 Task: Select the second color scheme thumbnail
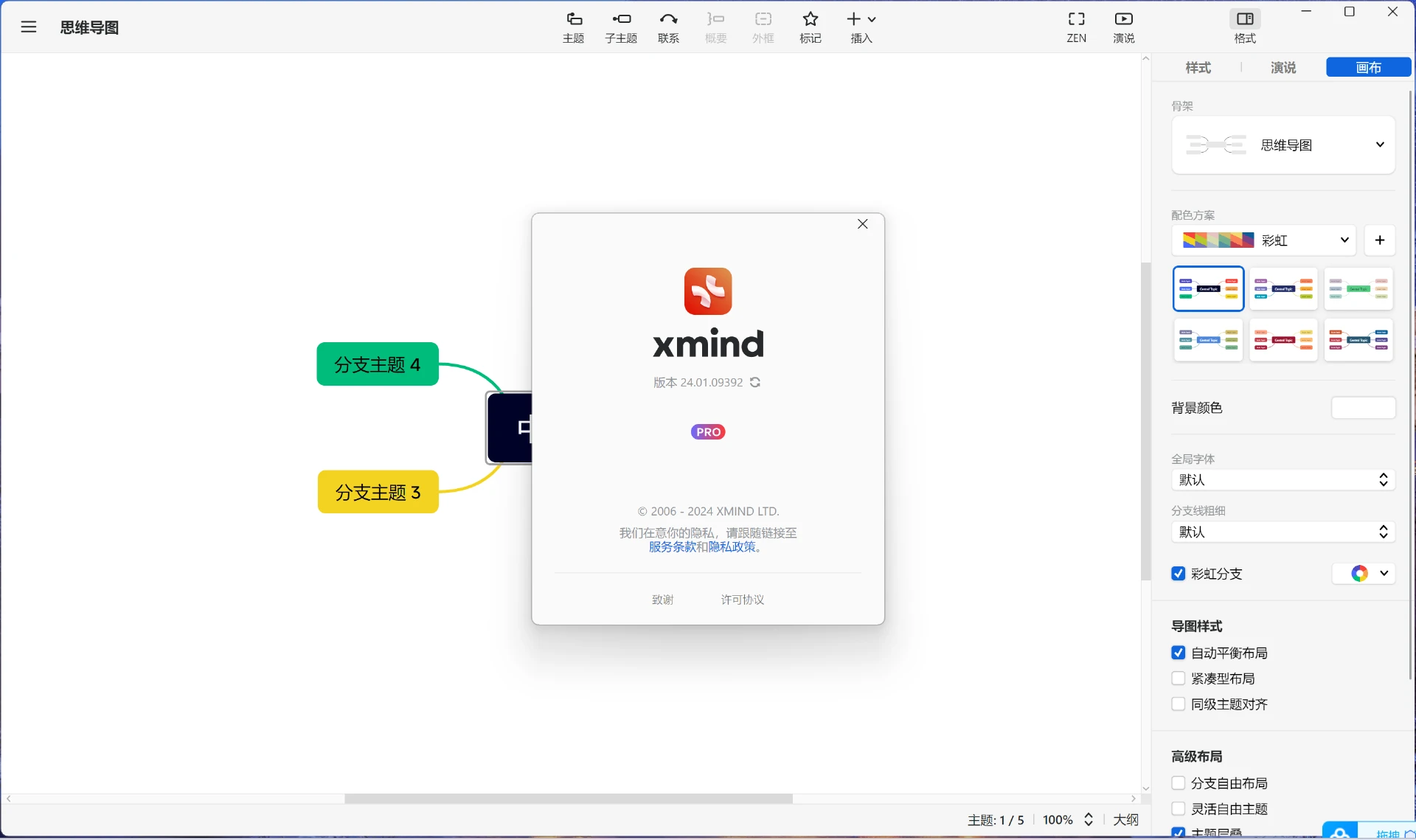1283,288
